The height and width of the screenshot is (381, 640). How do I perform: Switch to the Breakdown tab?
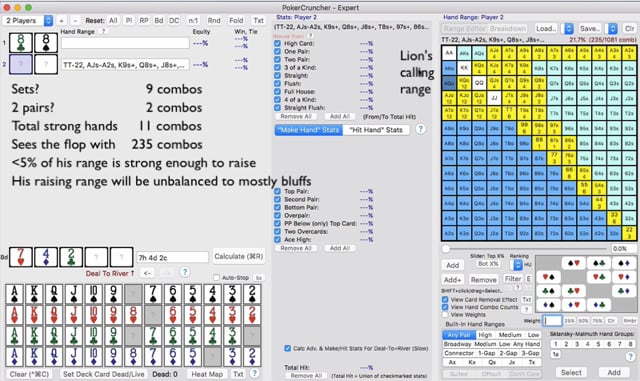(x=508, y=29)
